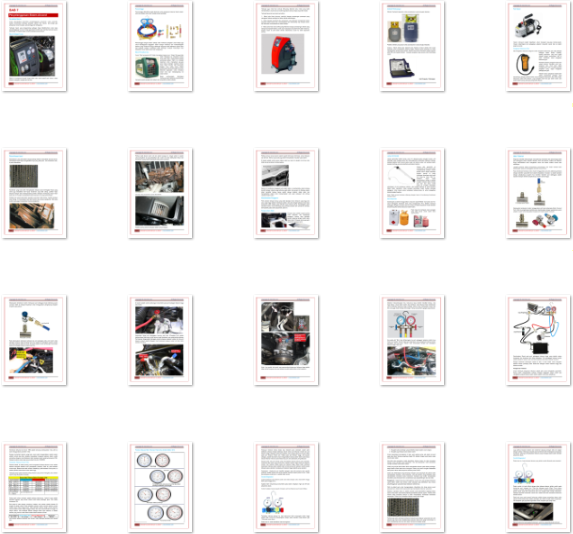This screenshot has width=573, height=534.
Task: Open the first page thumbnail with red chapter title
Action: point(34,46)
